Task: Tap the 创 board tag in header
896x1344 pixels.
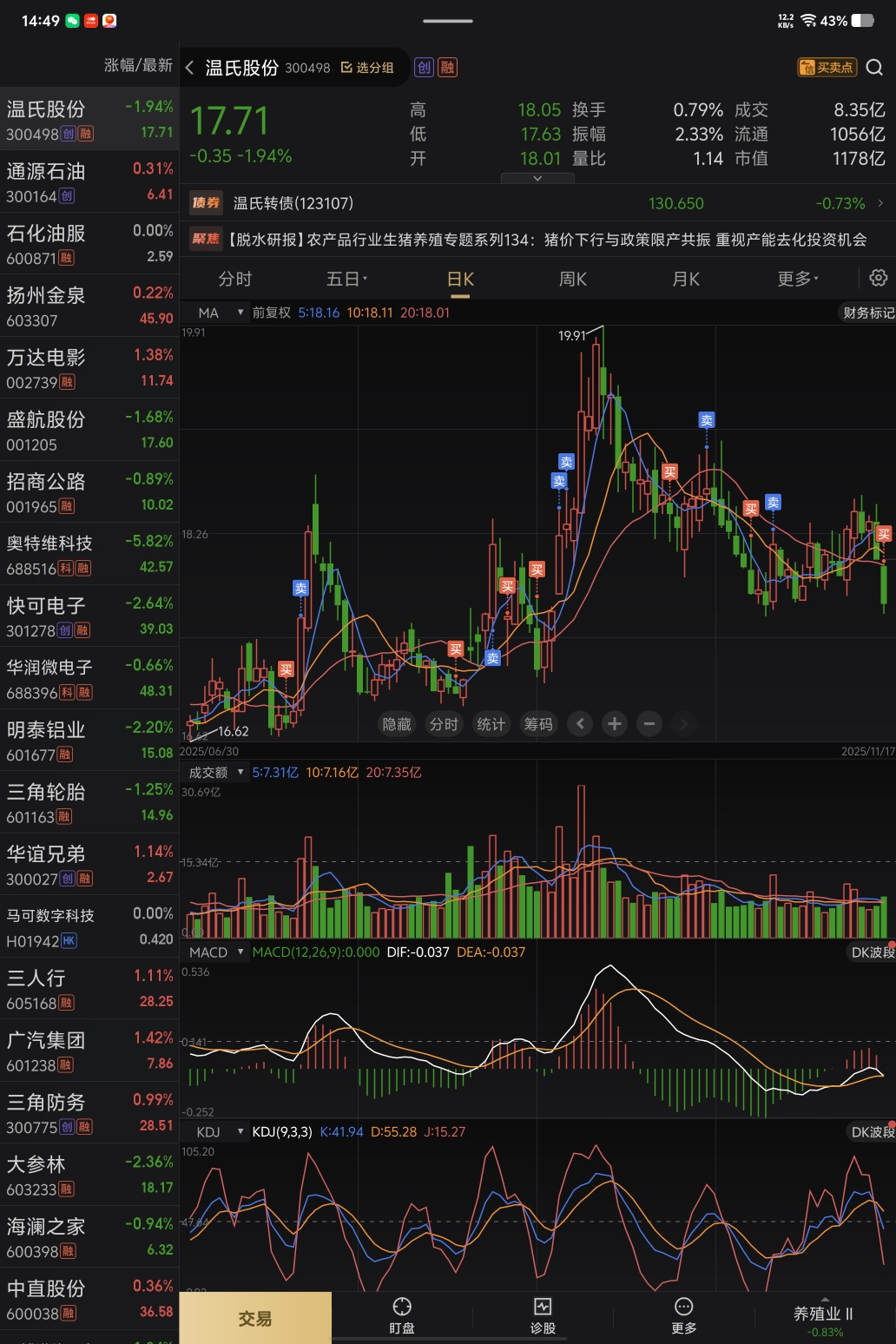Action: 424,68
